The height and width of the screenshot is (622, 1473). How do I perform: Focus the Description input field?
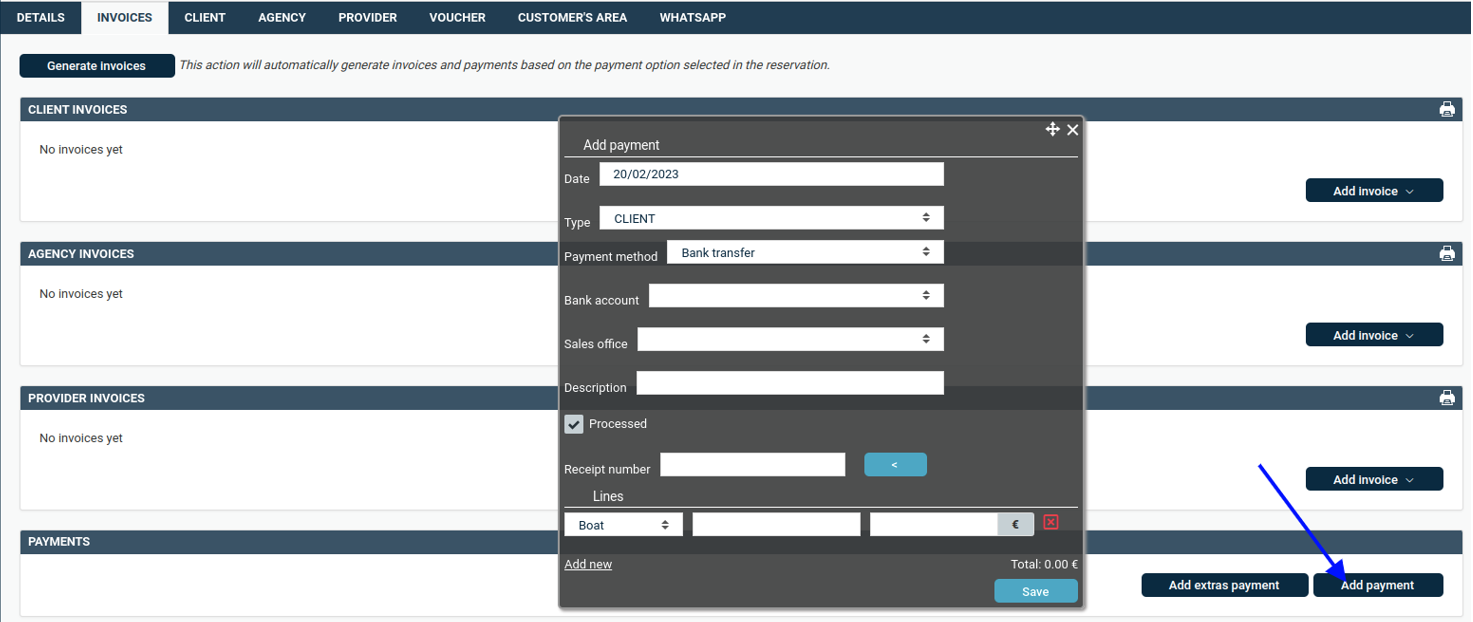coord(790,382)
